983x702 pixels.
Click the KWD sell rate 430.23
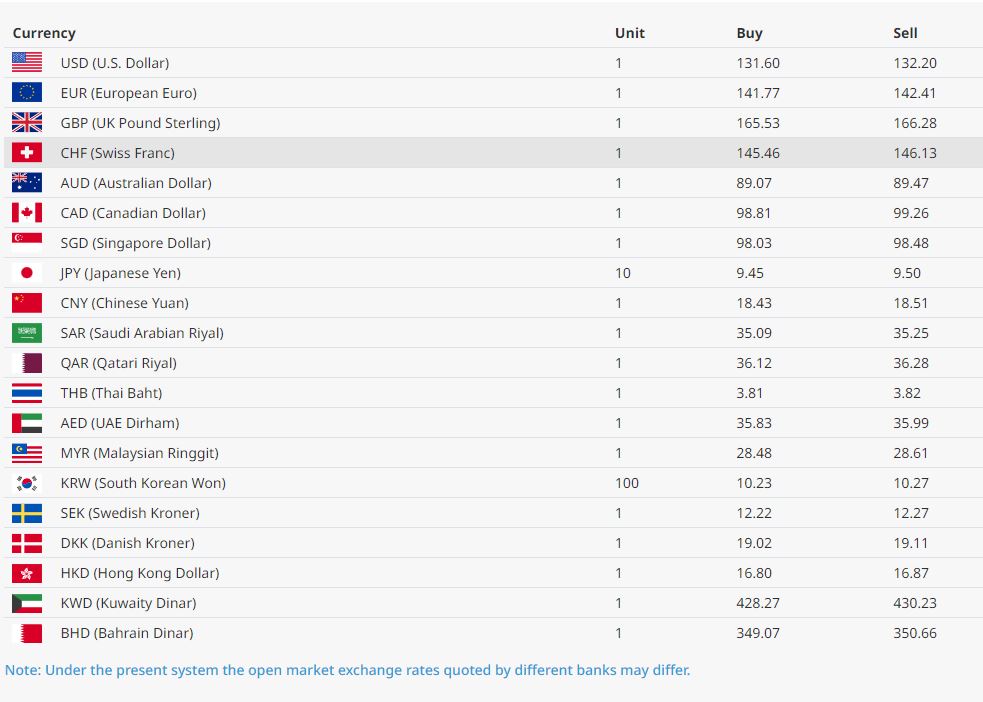click(x=915, y=604)
